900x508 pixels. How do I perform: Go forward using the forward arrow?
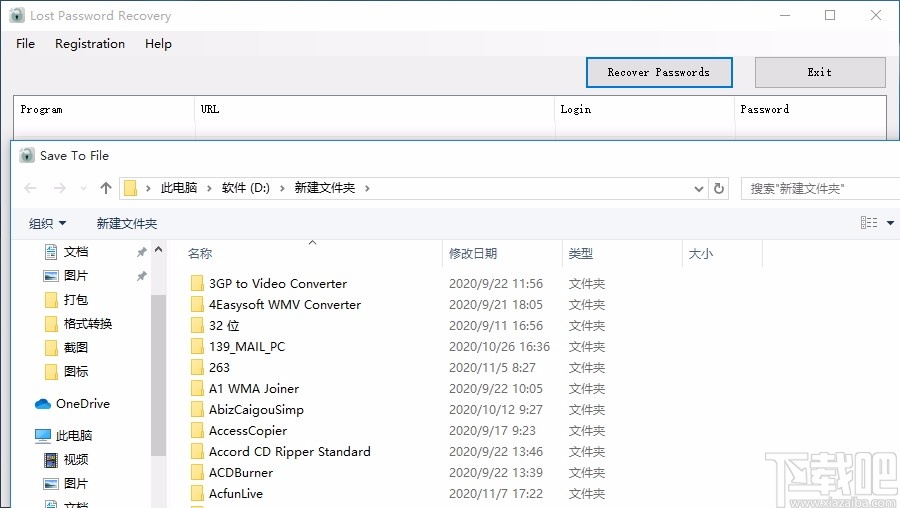60,188
